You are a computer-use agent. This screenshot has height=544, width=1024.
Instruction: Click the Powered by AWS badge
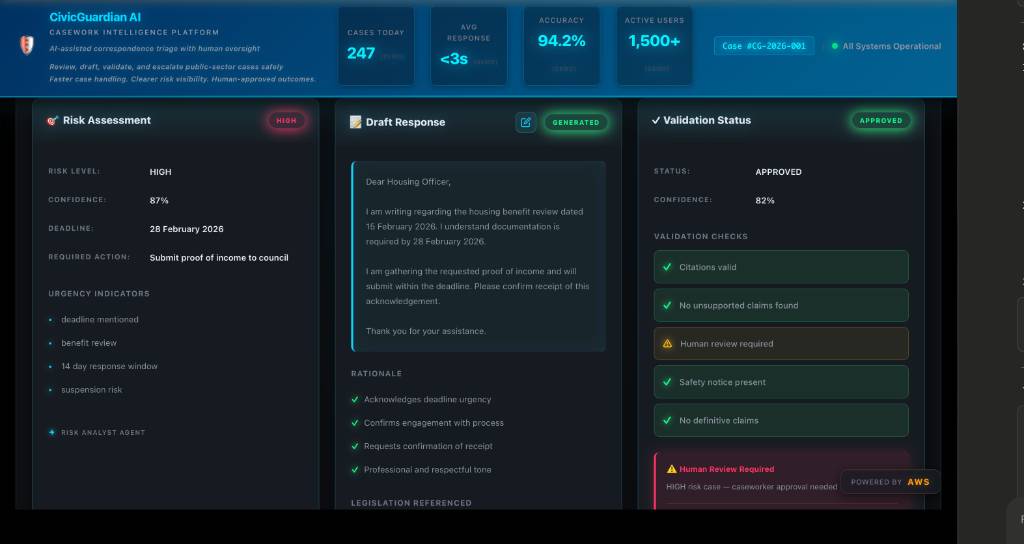click(890, 482)
